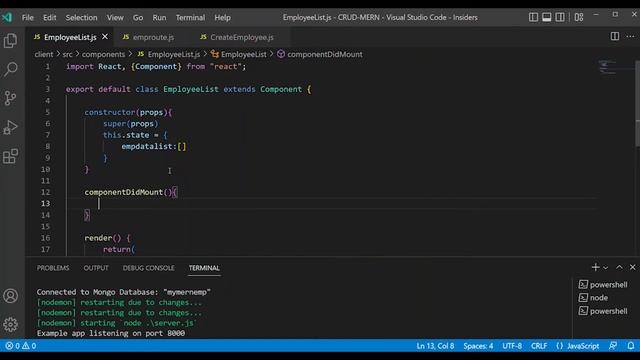Viewport: 640px width, 360px height.
Task: Open the View menu
Action: pyautogui.click(x=115, y=18)
